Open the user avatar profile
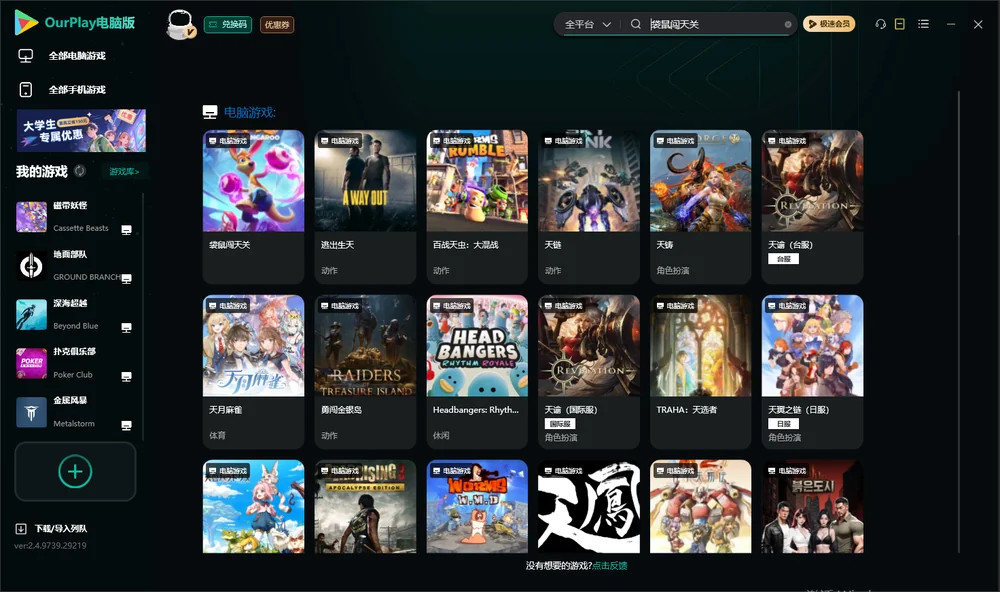 [180, 25]
